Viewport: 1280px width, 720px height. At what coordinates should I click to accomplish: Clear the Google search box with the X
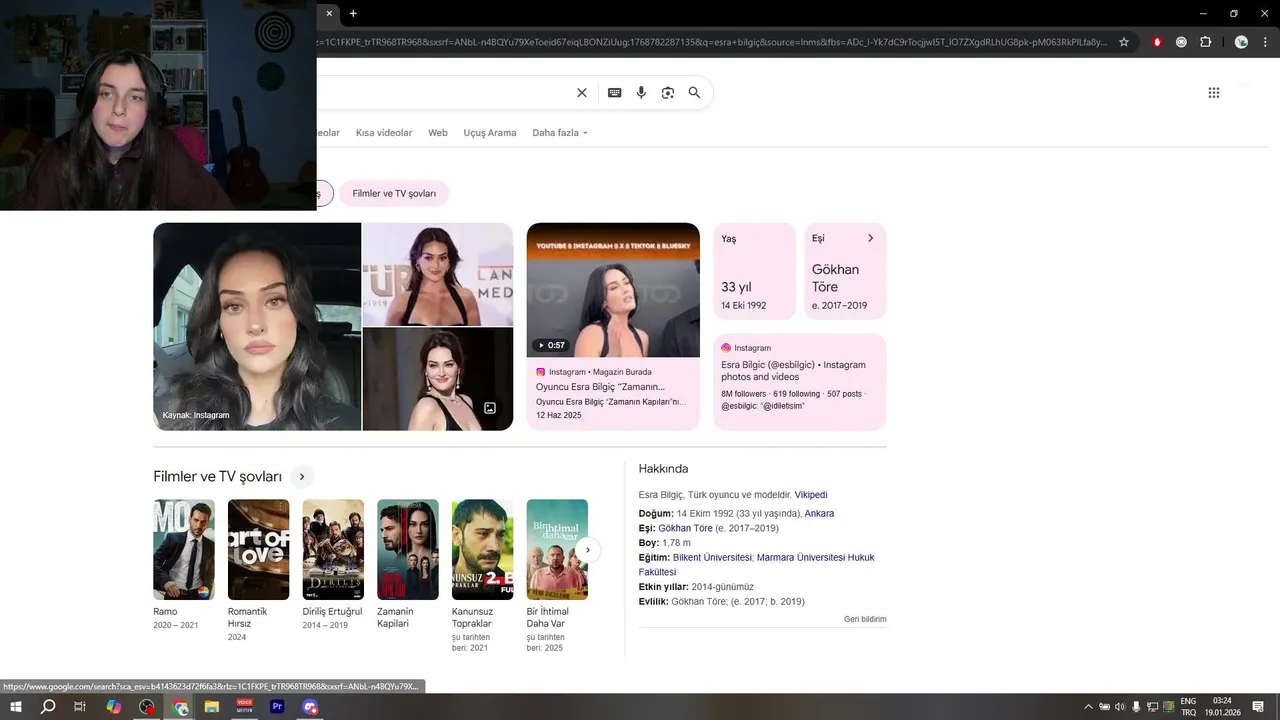click(582, 93)
